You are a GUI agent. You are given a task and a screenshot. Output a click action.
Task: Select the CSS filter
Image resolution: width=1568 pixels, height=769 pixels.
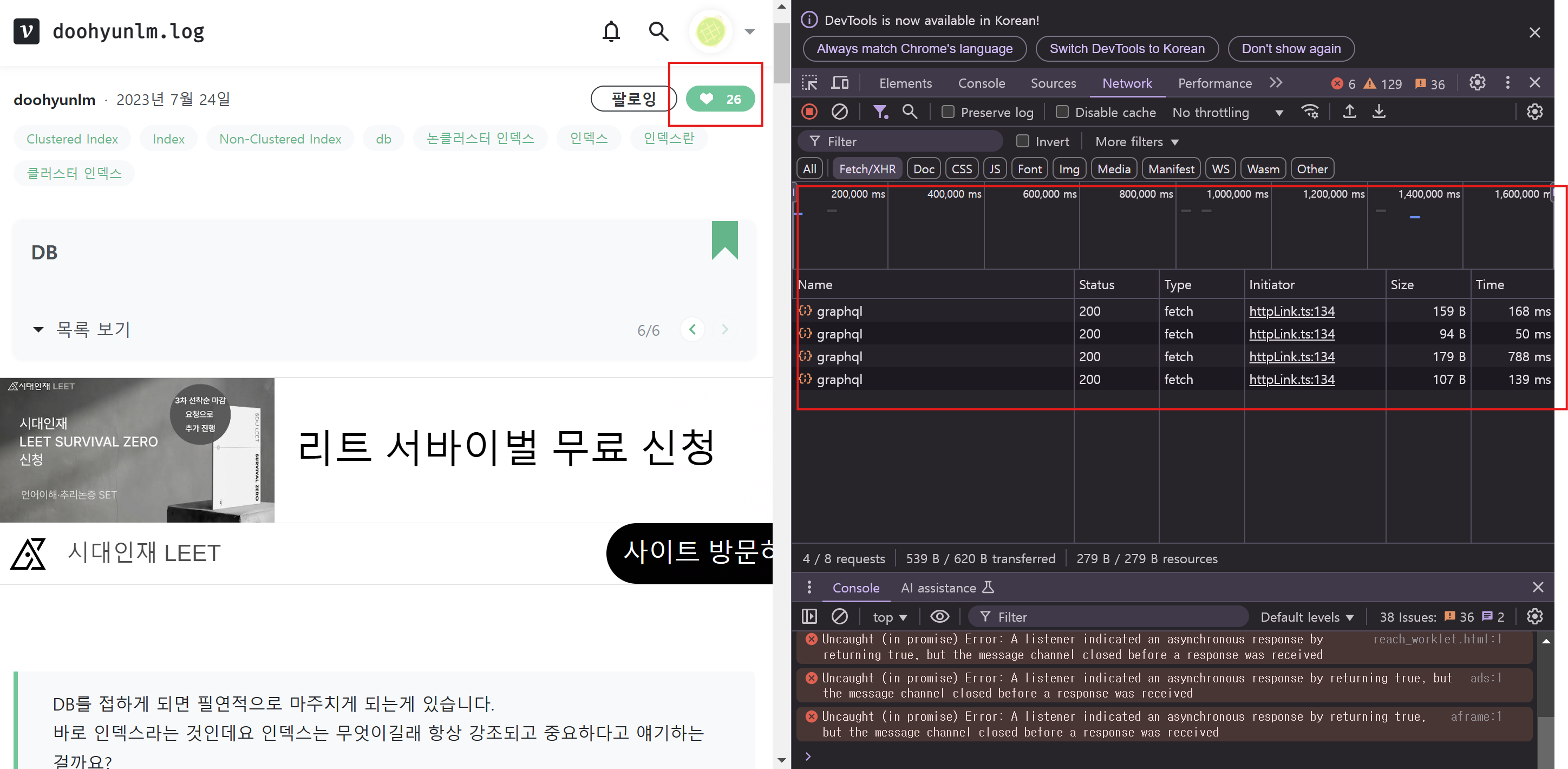click(962, 170)
